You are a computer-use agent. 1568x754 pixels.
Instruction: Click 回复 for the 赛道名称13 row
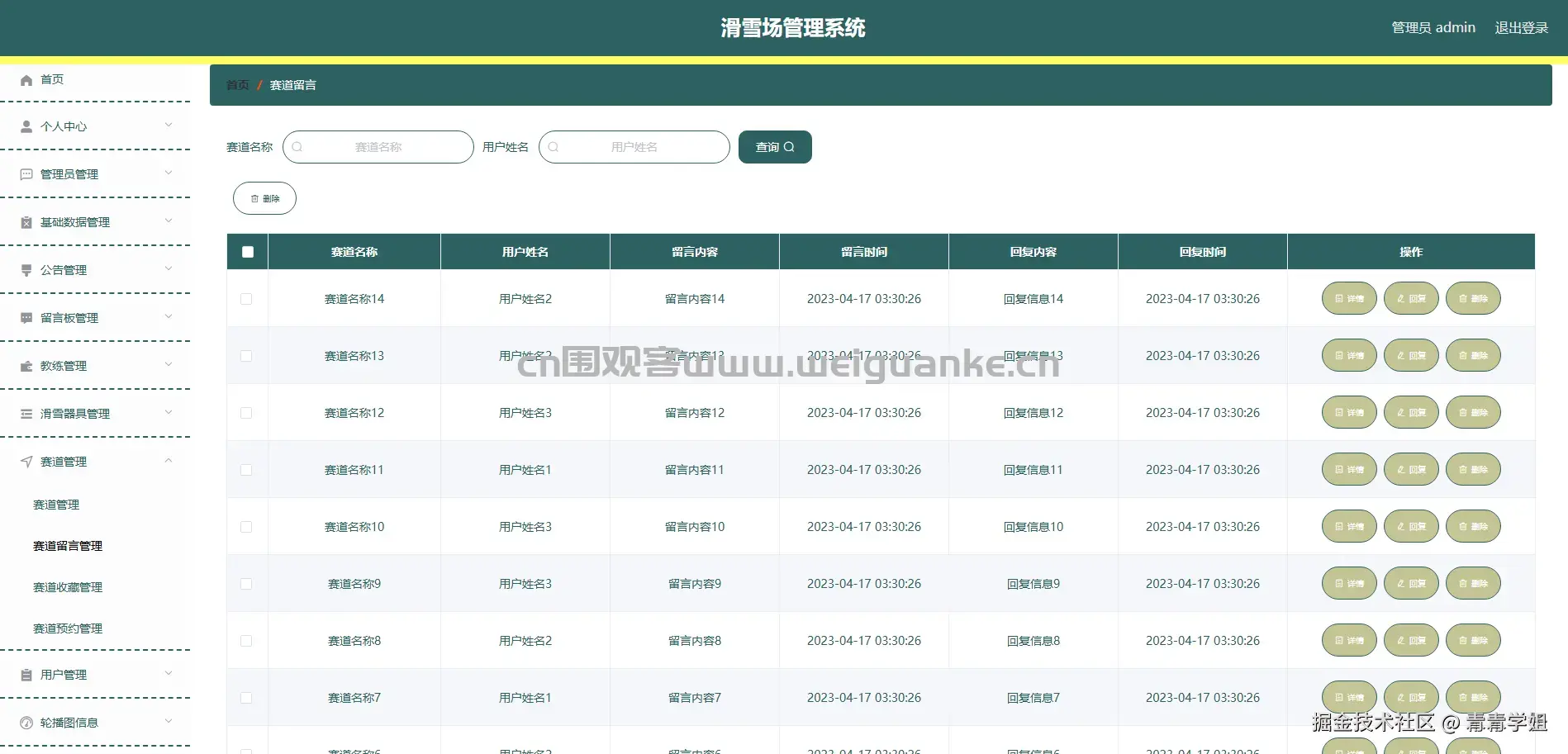pyautogui.click(x=1411, y=355)
